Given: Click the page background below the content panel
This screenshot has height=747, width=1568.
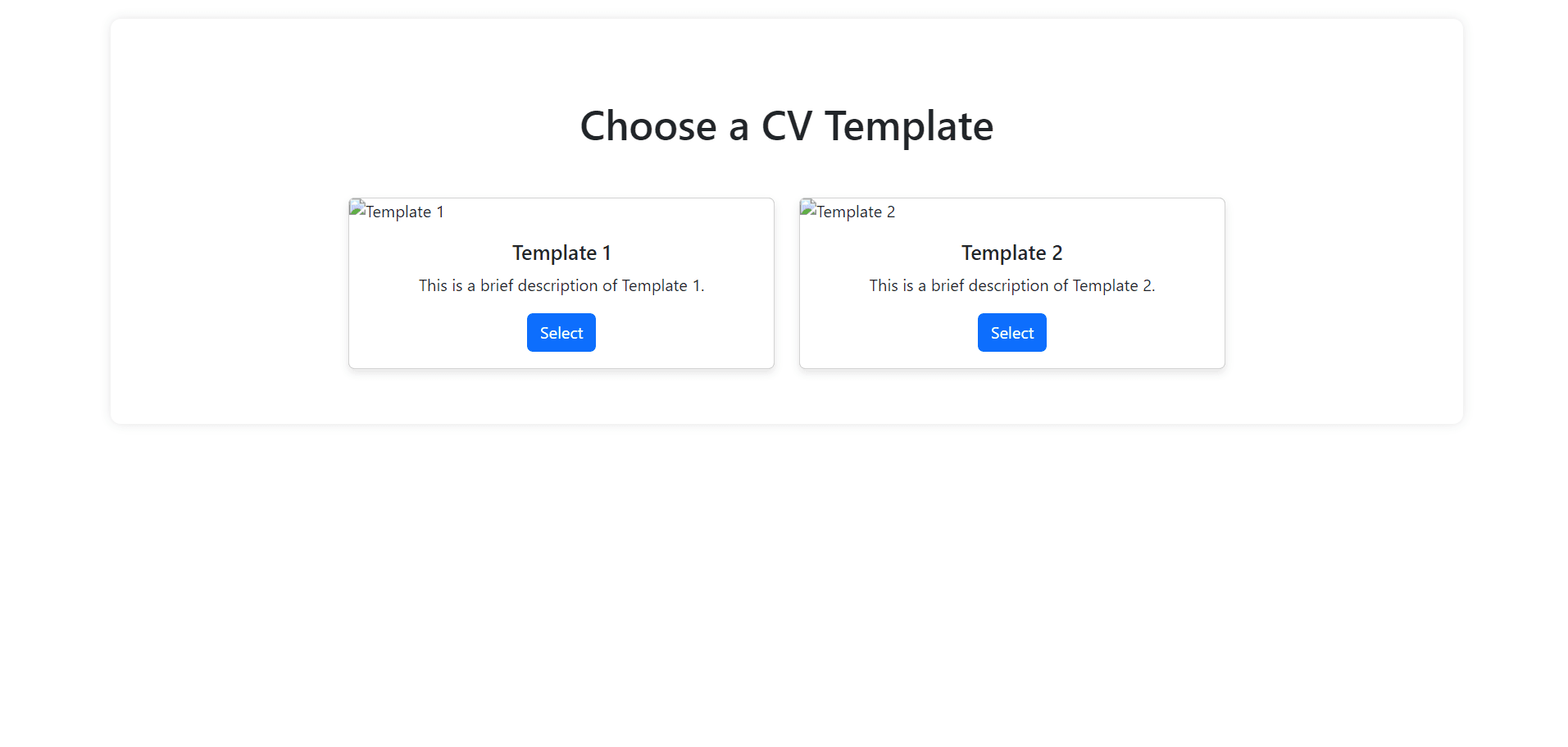Looking at the screenshot, I should coord(786,574).
